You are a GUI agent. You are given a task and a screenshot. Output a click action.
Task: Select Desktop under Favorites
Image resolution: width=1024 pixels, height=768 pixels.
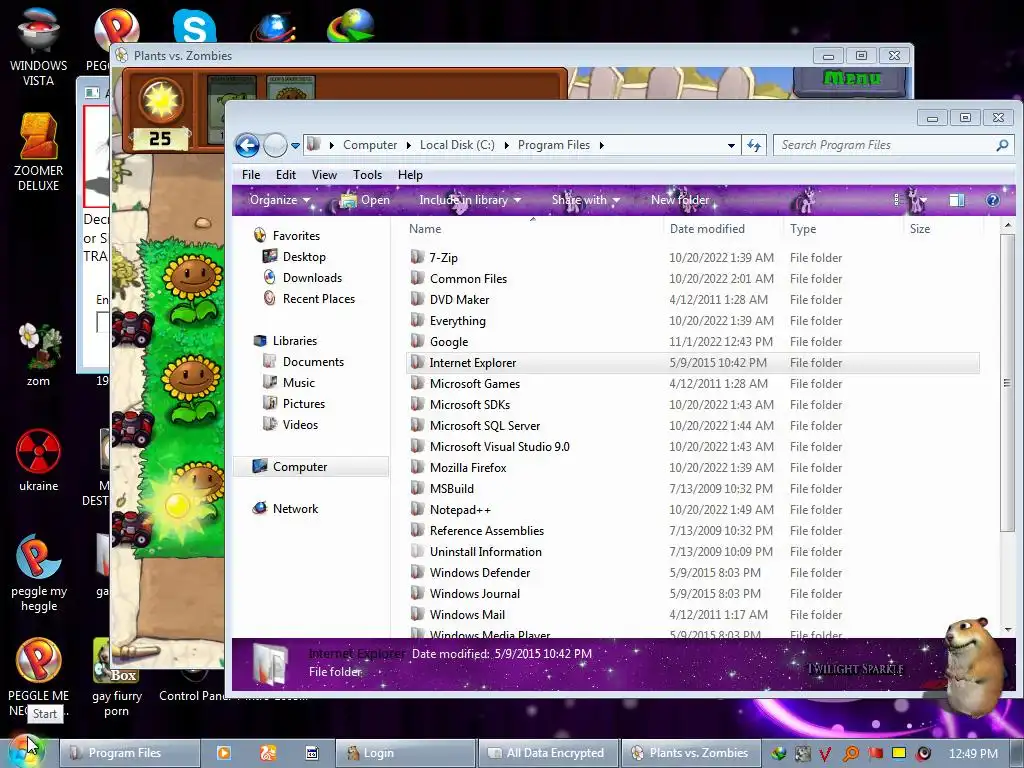(x=304, y=257)
